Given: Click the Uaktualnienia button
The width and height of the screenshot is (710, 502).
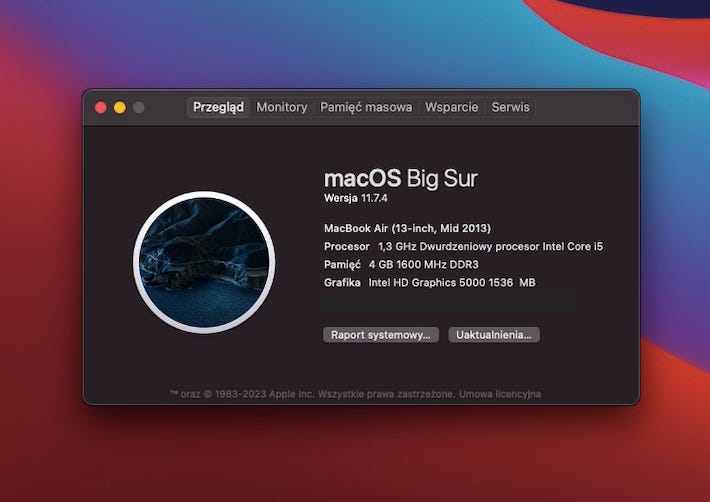Looking at the screenshot, I should (x=494, y=335).
